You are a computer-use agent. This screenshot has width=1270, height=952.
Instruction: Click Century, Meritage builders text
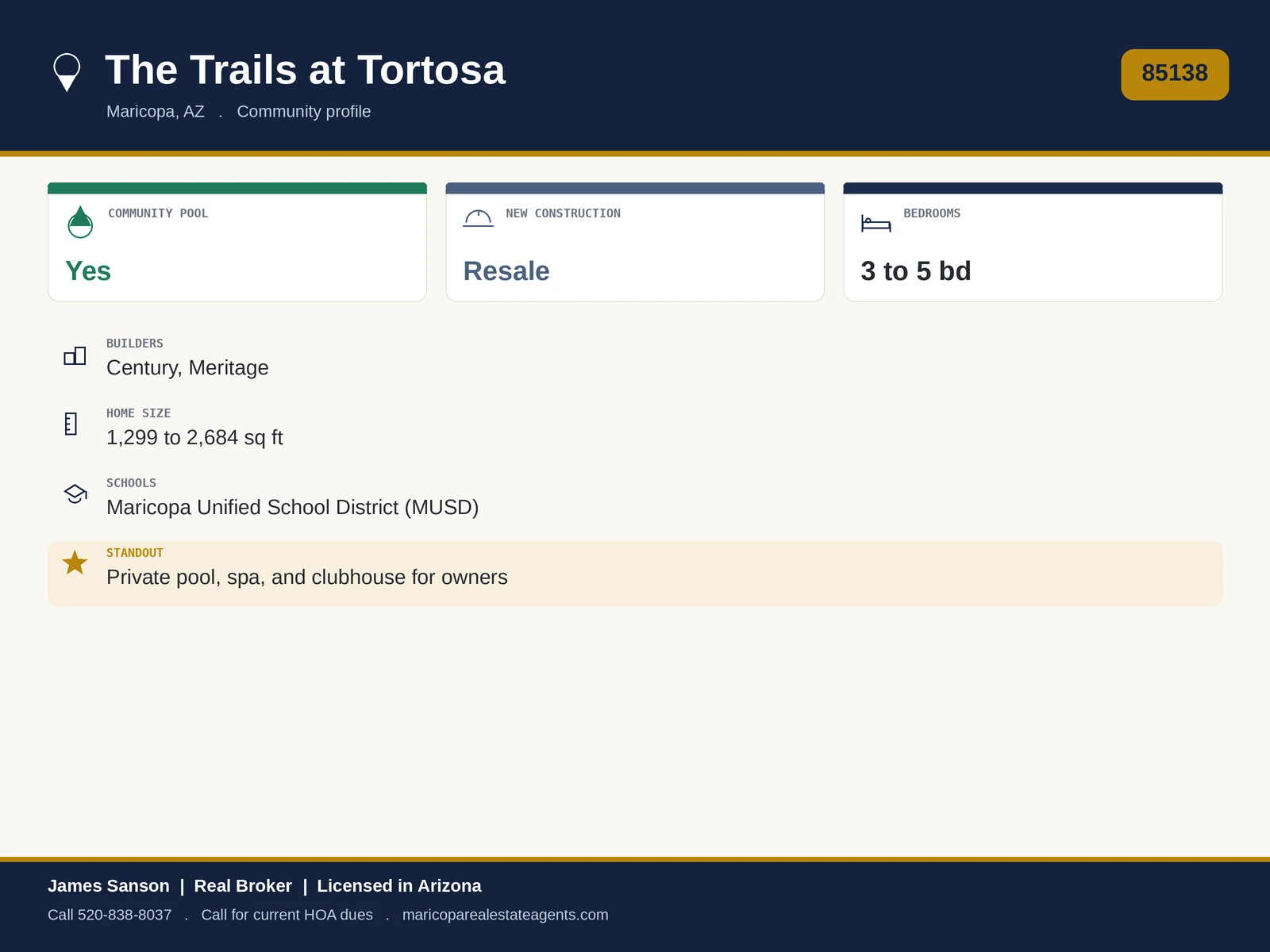coord(187,368)
